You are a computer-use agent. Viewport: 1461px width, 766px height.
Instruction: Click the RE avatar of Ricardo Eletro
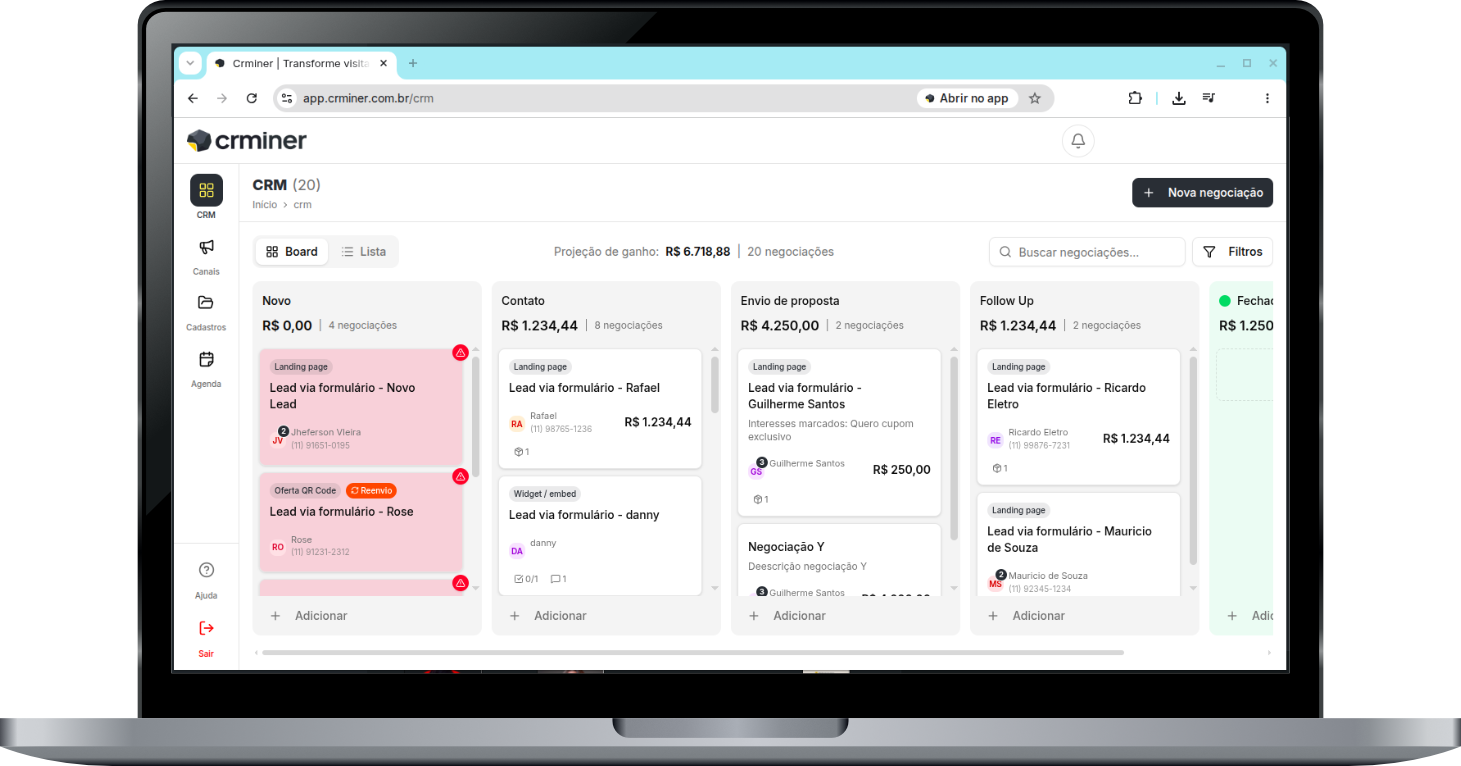coord(995,439)
